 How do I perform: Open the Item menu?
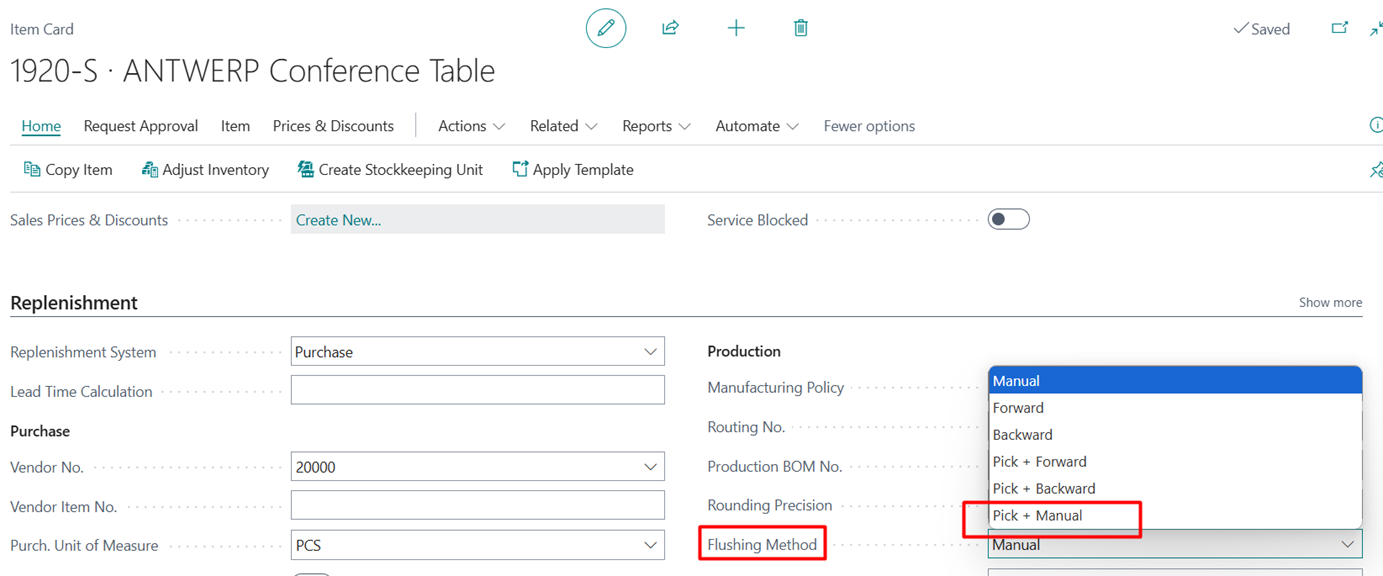[x=235, y=126]
